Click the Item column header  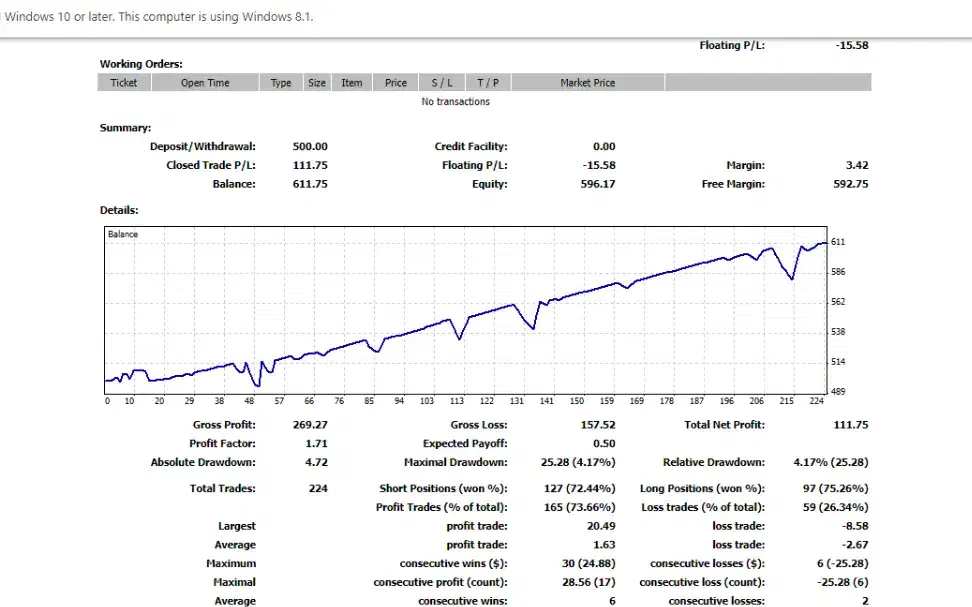click(352, 83)
